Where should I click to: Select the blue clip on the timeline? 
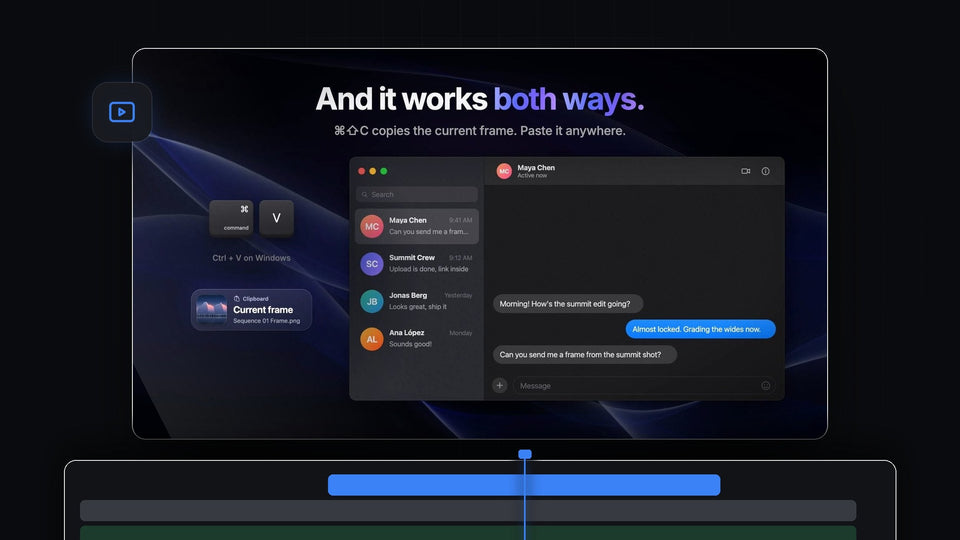pyautogui.click(x=524, y=485)
